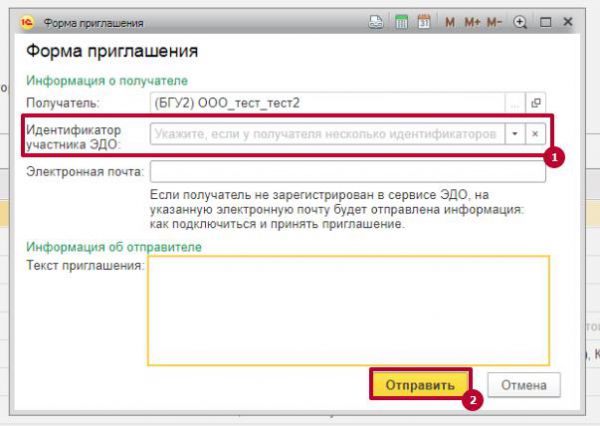600x426 pixels.
Task: Click the Отмена button
Action: click(x=524, y=384)
